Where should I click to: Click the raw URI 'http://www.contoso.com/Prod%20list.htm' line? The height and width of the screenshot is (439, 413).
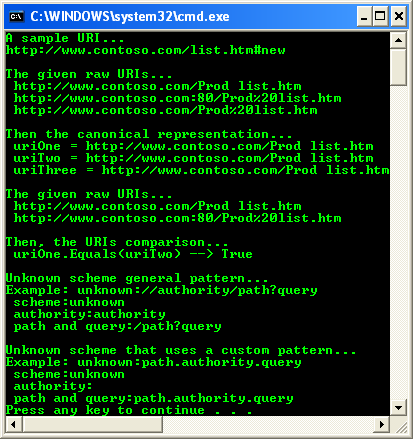(x=165, y=110)
